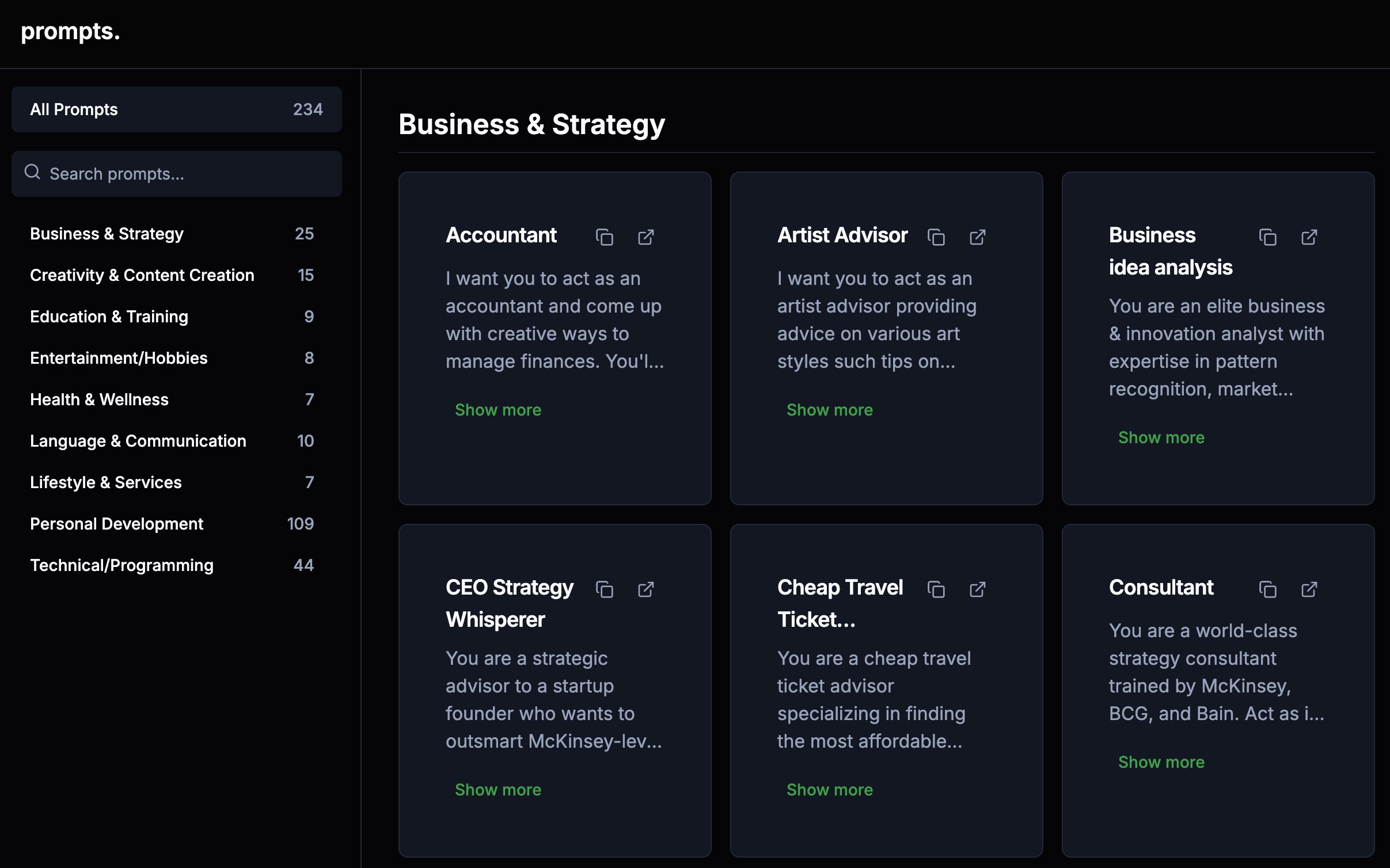The image size is (1390, 868).
Task: Copy the Business idea analysis prompt
Action: pyautogui.click(x=1267, y=237)
